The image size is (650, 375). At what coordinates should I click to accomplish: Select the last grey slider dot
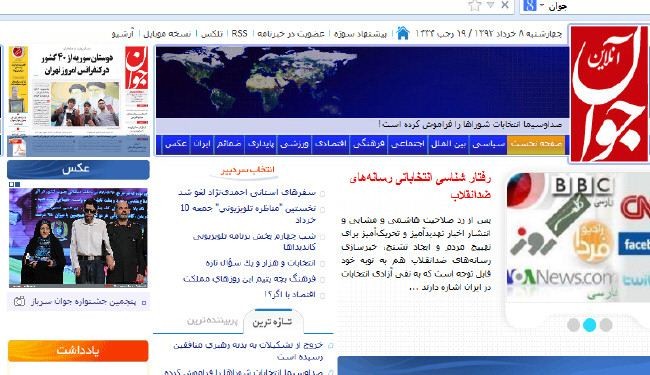click(x=606, y=324)
